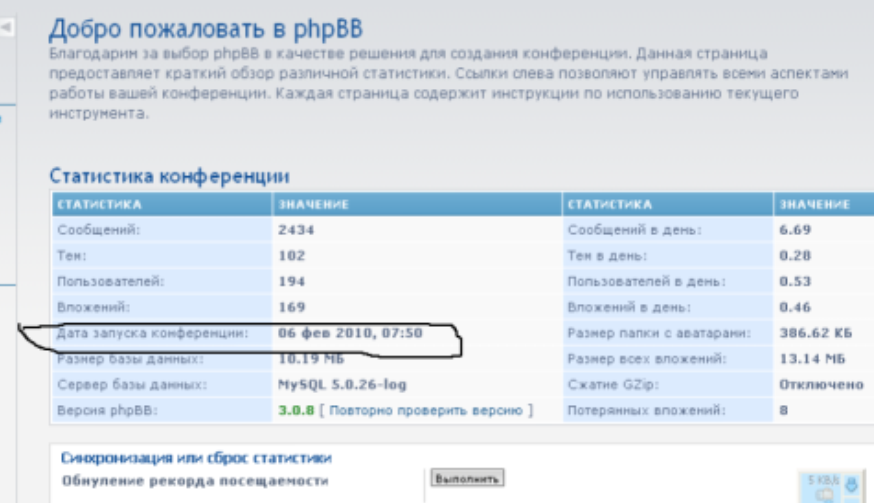Click the first 'ЗНАЧЕНИЕ' column header
874x503 pixels.
pyautogui.click(x=417, y=204)
